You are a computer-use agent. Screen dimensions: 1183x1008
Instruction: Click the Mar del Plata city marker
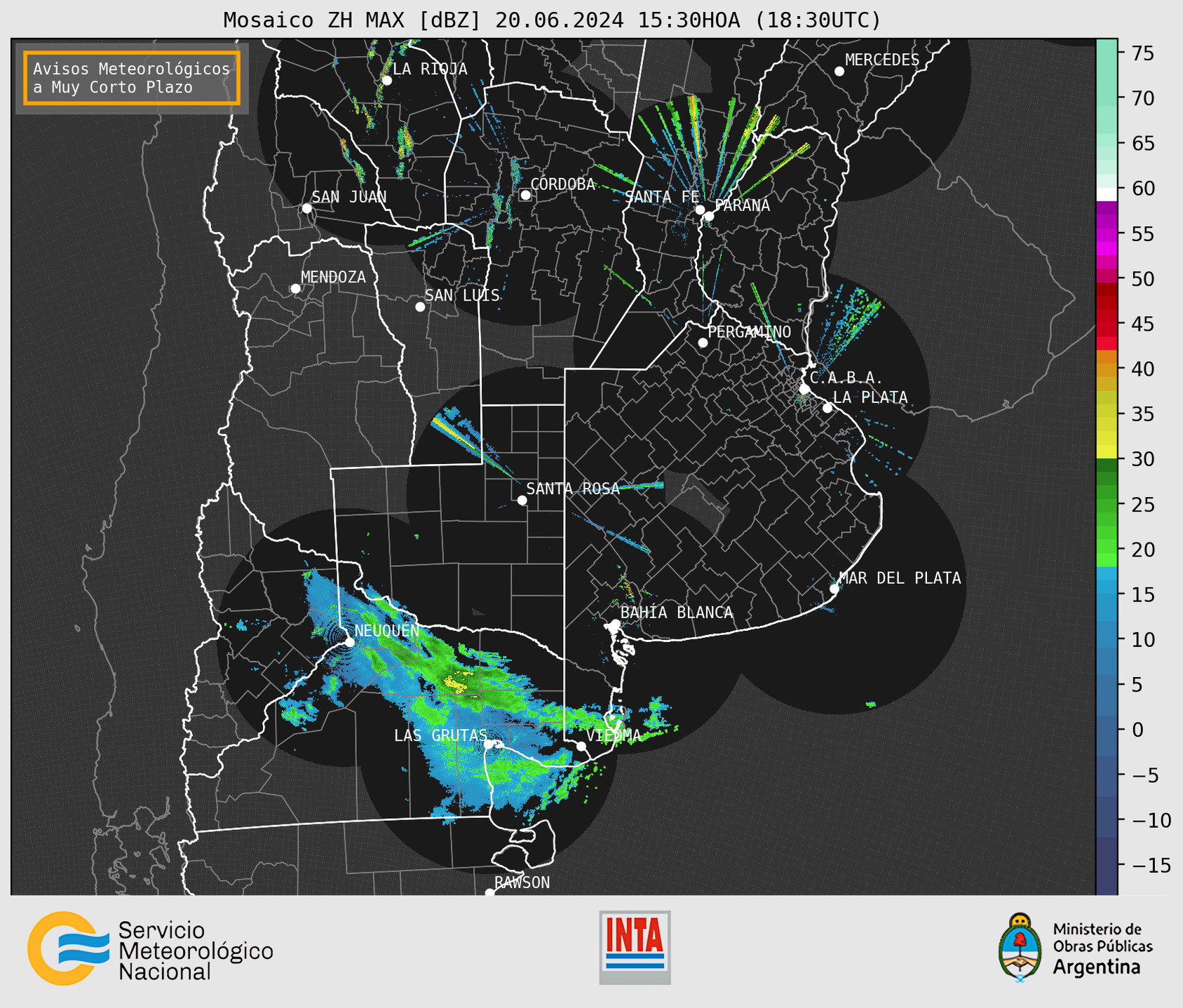pos(834,589)
